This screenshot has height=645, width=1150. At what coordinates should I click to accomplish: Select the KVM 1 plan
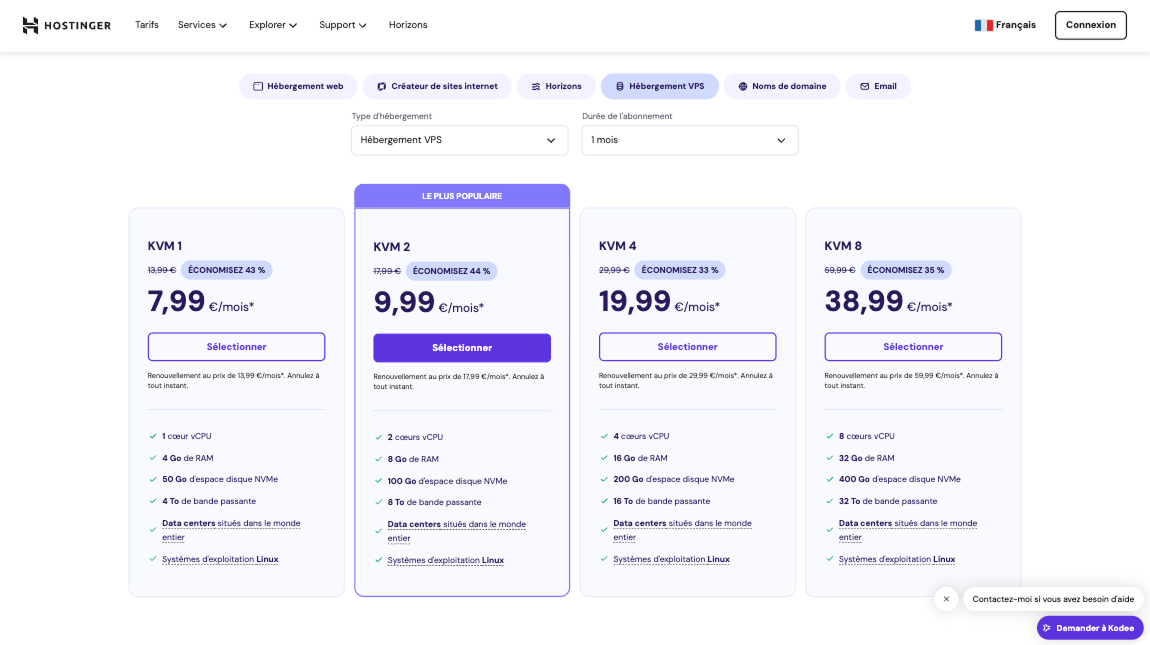(236, 346)
